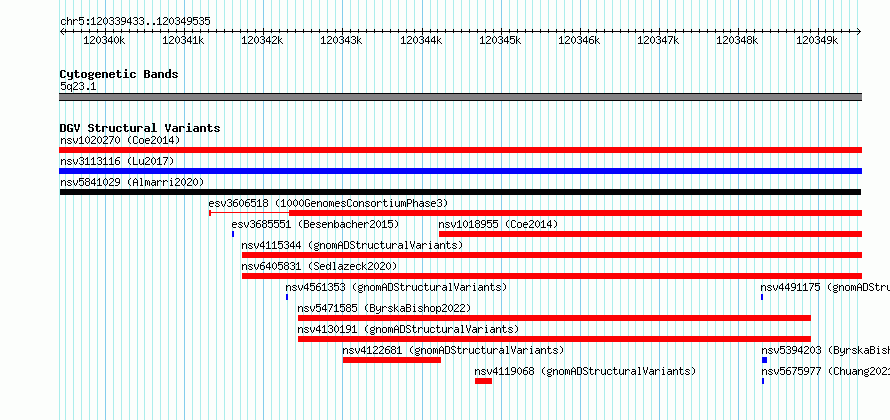Viewport: 890px width, 420px height.
Task: Open the nsv1018955 (Coe2014) label
Action: point(498,224)
